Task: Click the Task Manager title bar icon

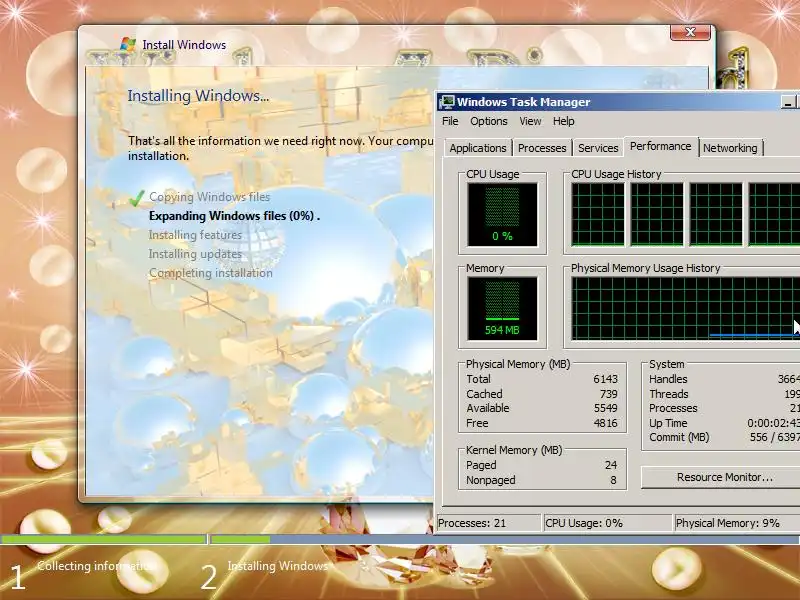Action: [446, 102]
